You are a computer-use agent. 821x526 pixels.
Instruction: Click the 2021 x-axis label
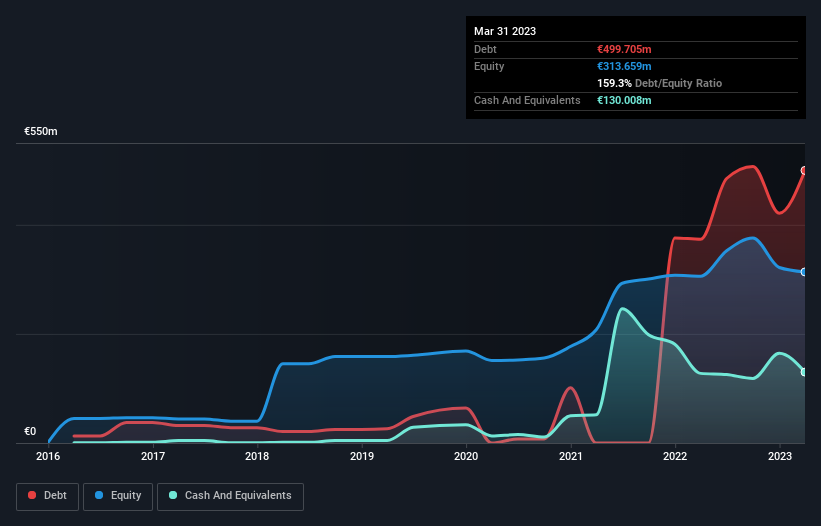[571, 456]
